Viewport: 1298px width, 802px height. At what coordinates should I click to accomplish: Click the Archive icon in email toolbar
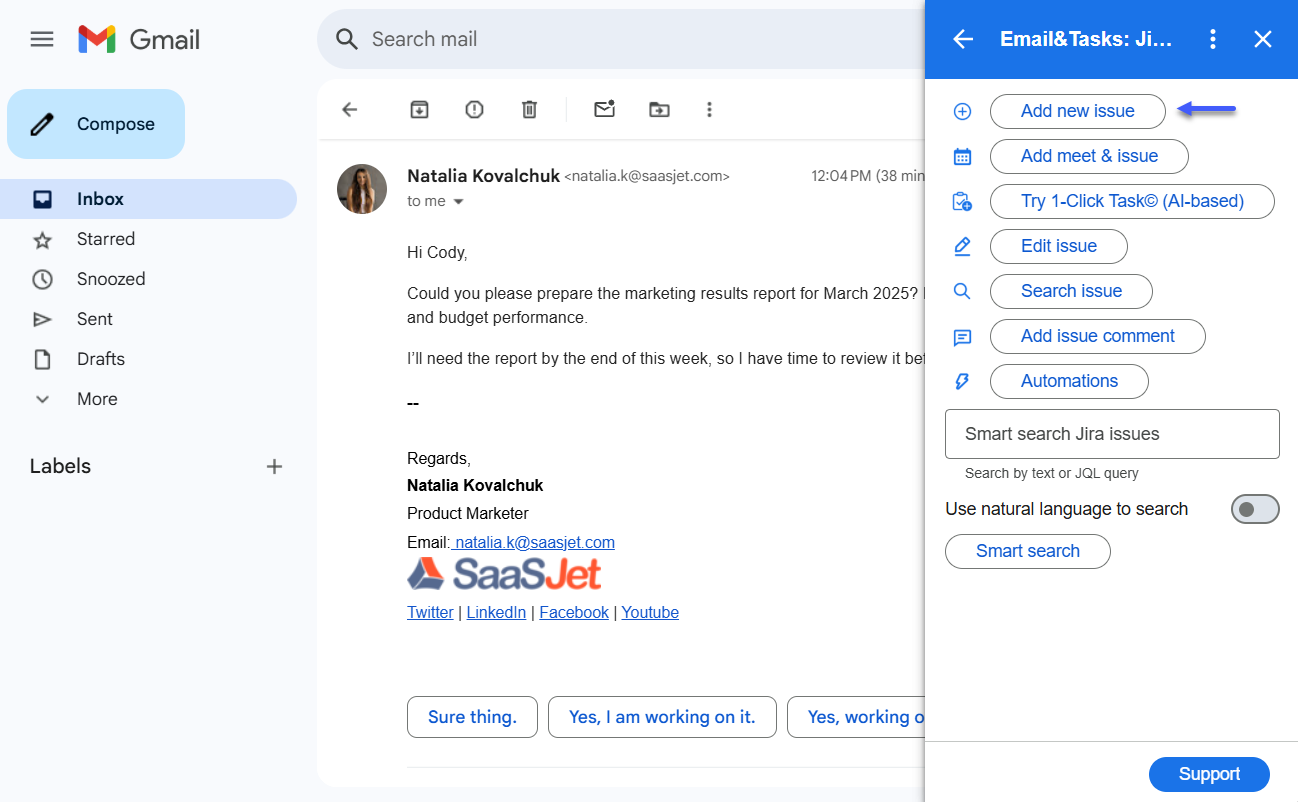coord(419,110)
